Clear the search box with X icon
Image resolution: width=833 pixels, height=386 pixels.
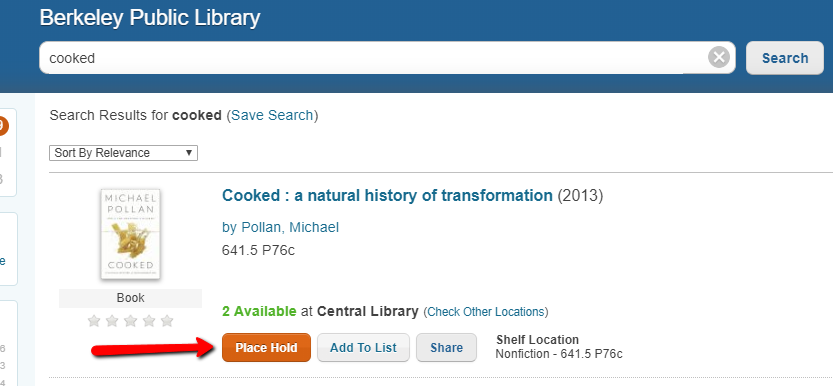(719, 57)
